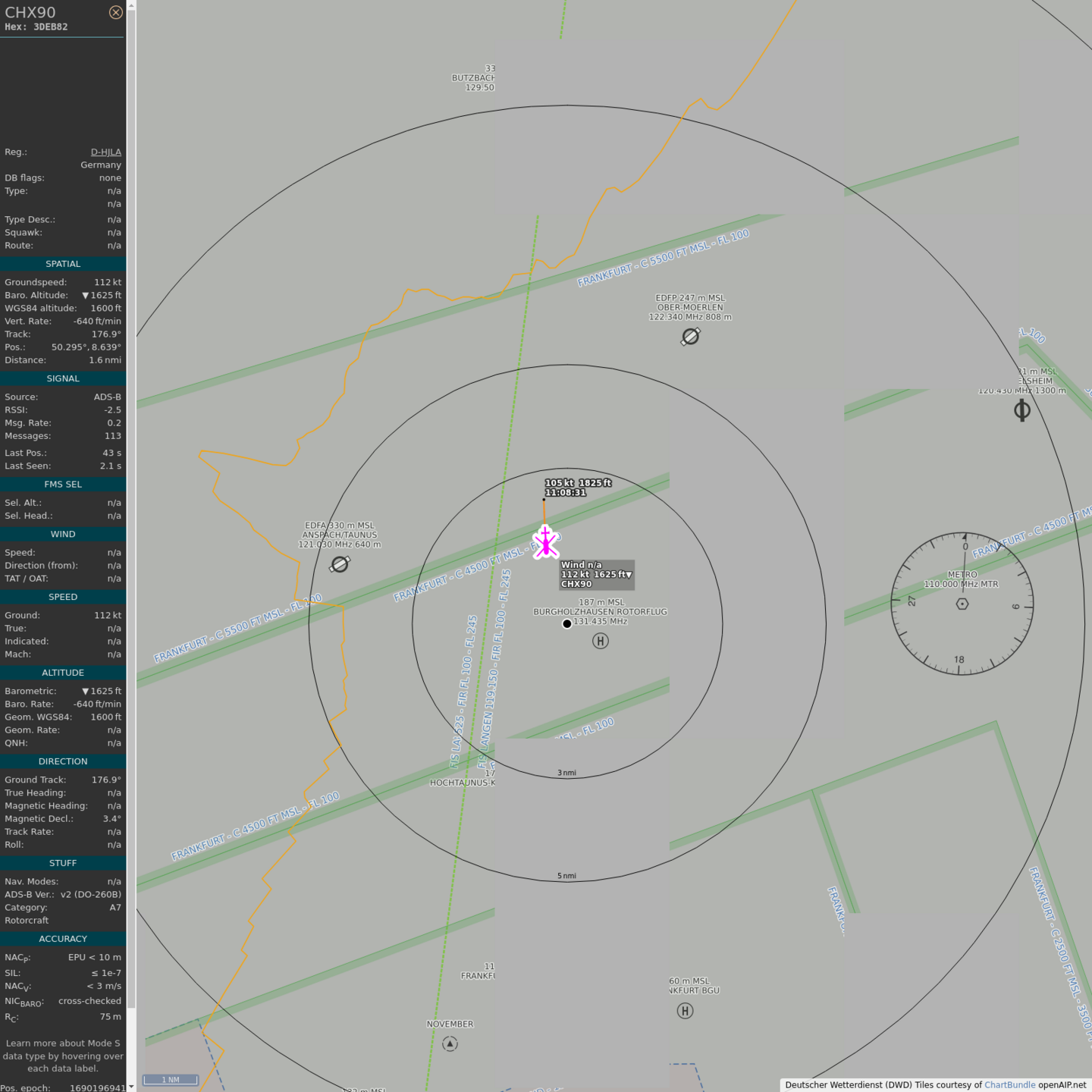This screenshot has height=1092, width=1092.
Task: Click the 11:08:31 track timestamp label
Action: coord(566,493)
